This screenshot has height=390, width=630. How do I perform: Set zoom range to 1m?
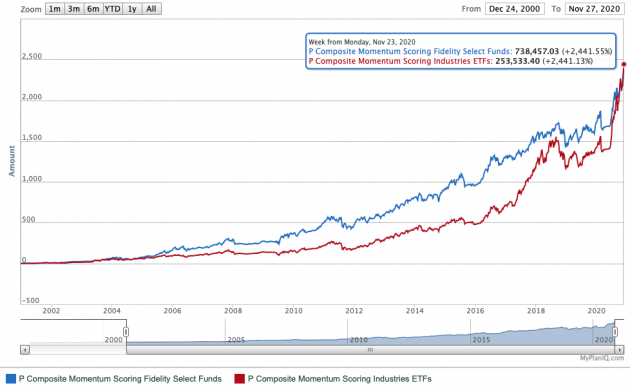click(x=55, y=9)
